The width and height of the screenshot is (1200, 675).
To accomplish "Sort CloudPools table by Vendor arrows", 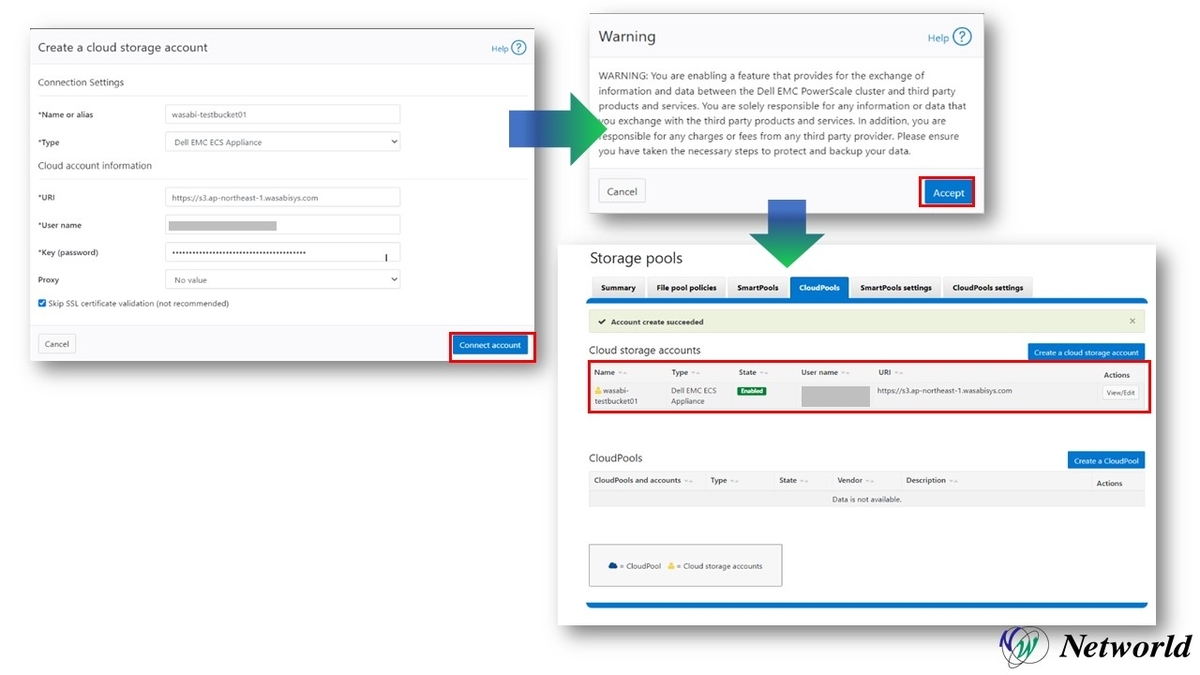I will (870, 481).
